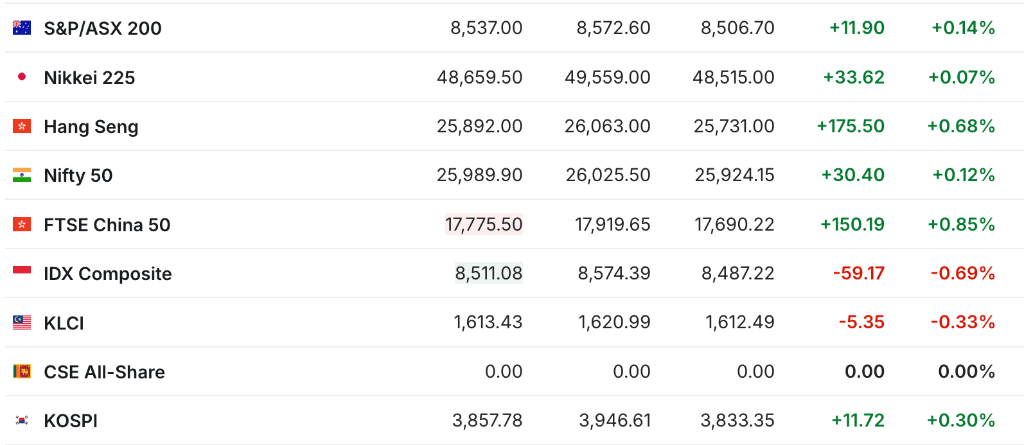This screenshot has height=445, width=1024.
Task: View the IDX Composite index
Action: click(x=108, y=273)
